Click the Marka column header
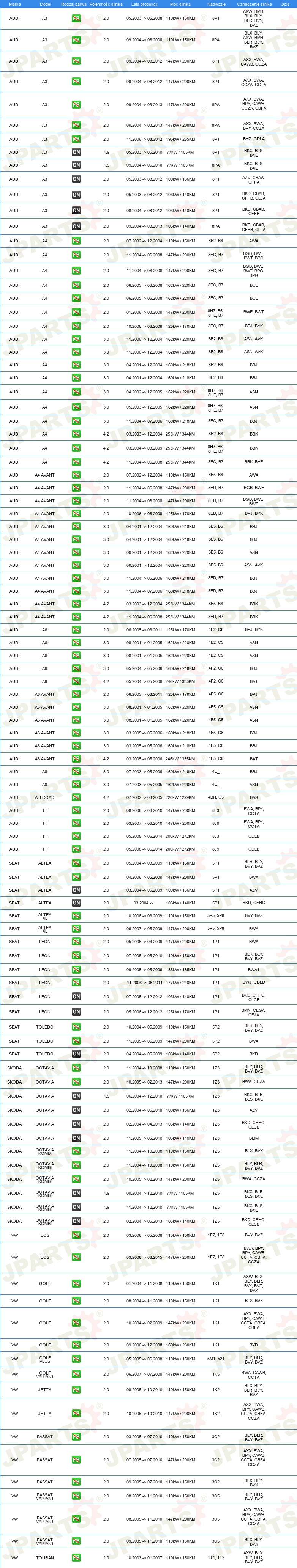The image size is (297, 1568). (15, 4)
